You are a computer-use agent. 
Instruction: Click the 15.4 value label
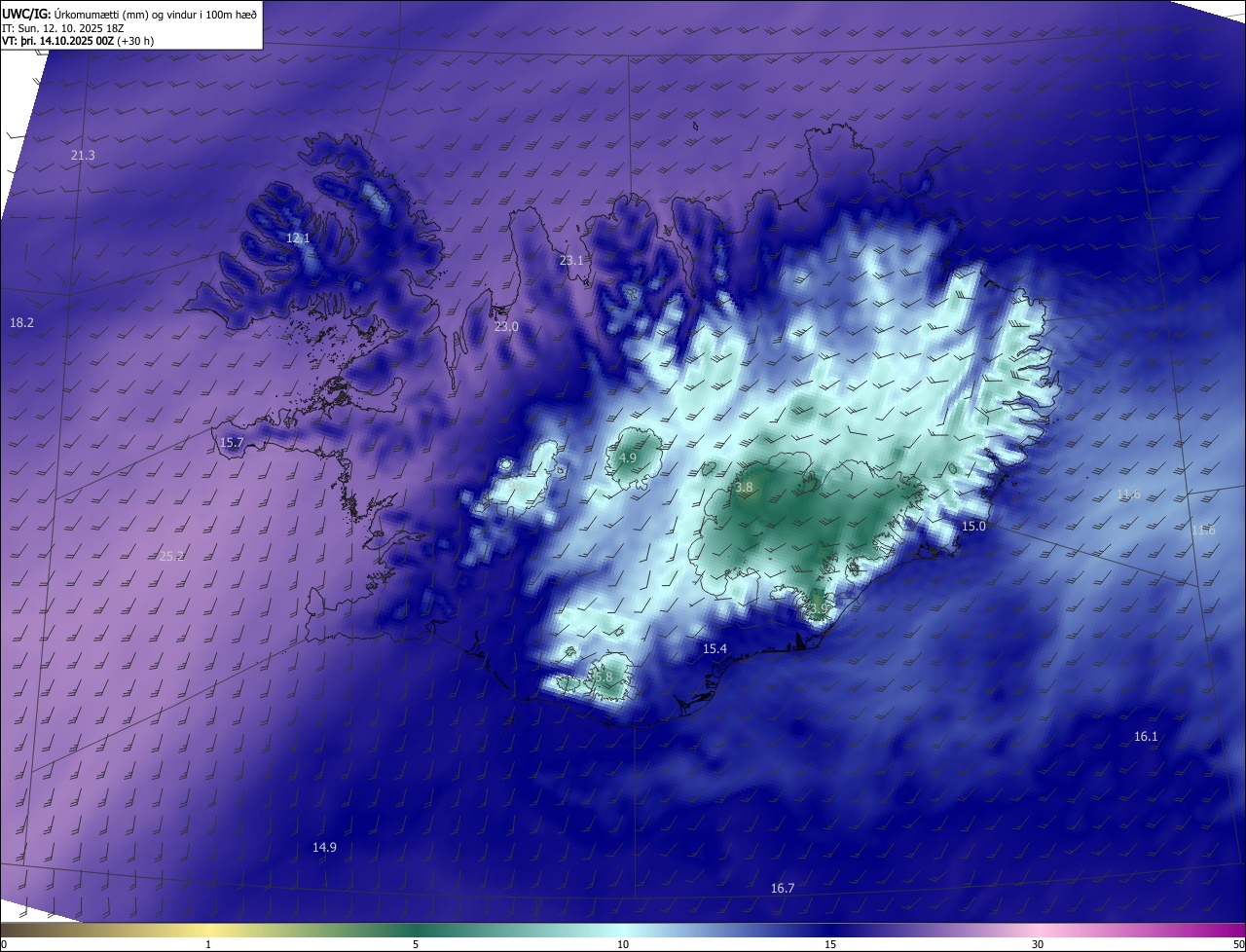(x=715, y=648)
